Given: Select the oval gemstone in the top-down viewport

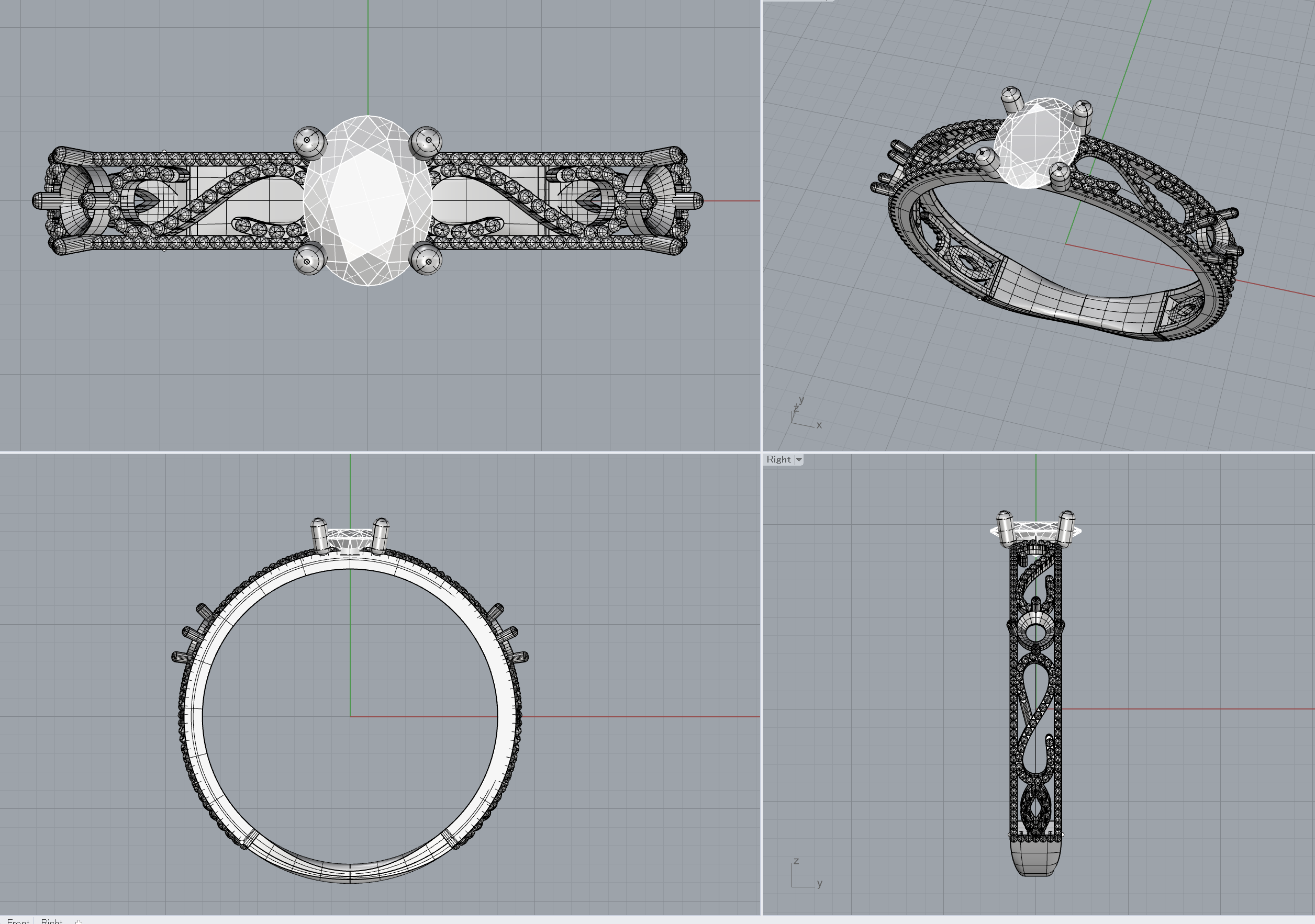Looking at the screenshot, I should point(367,200).
